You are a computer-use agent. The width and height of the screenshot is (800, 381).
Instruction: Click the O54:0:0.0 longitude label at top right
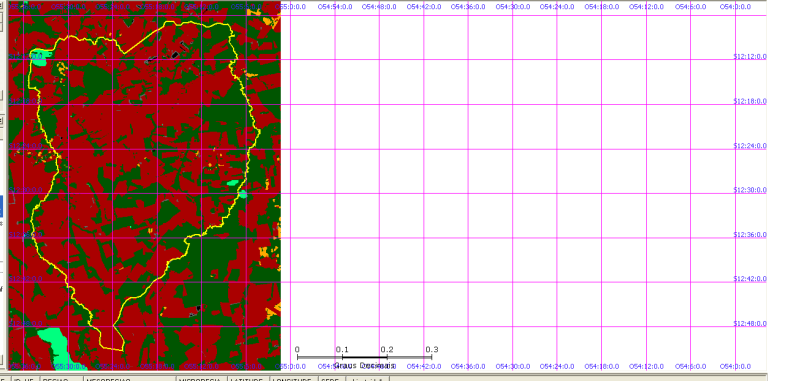734,7
